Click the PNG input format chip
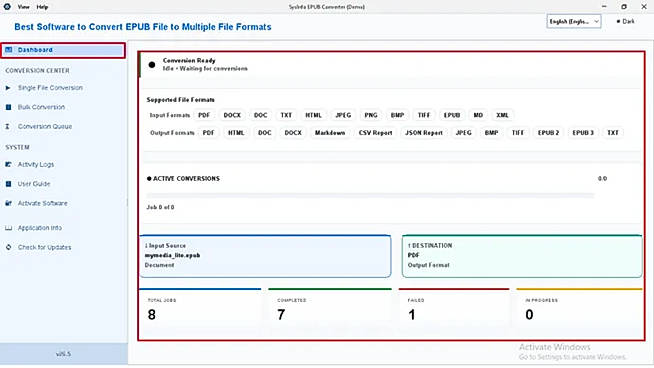This screenshot has height=368, width=654. (371, 115)
